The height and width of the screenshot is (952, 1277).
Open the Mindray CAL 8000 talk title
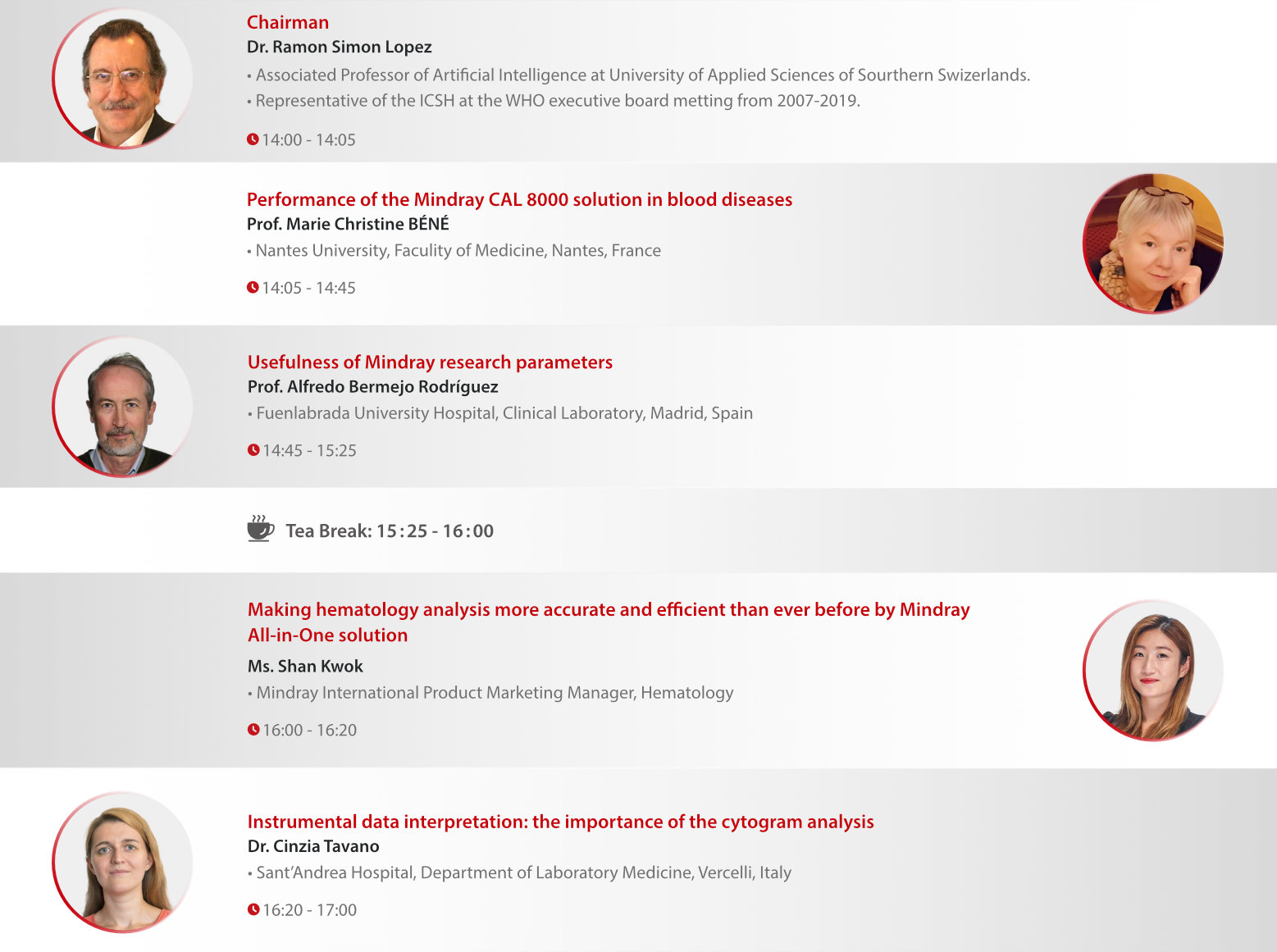pos(519,199)
